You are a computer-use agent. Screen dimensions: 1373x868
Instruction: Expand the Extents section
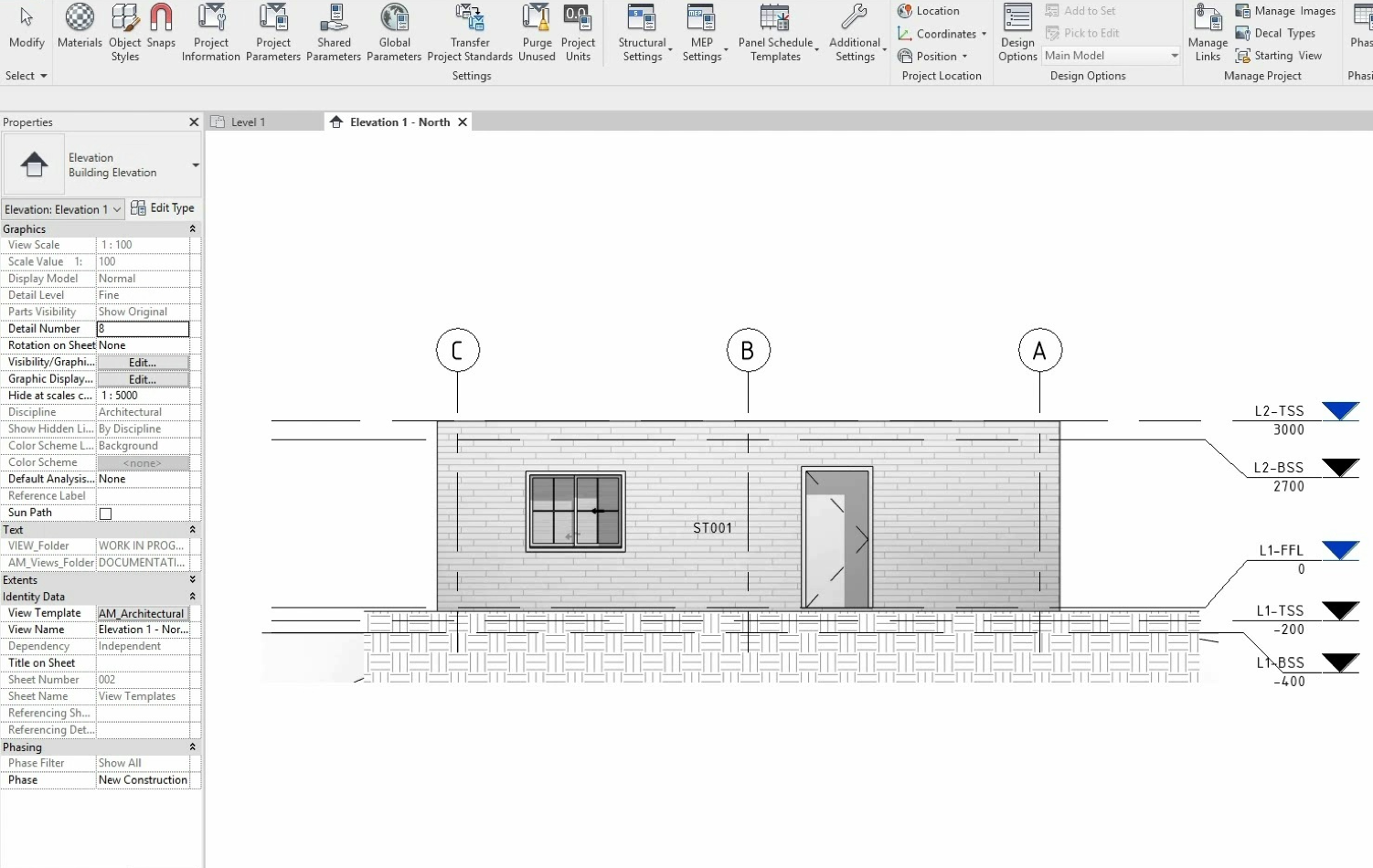pyautogui.click(x=192, y=580)
